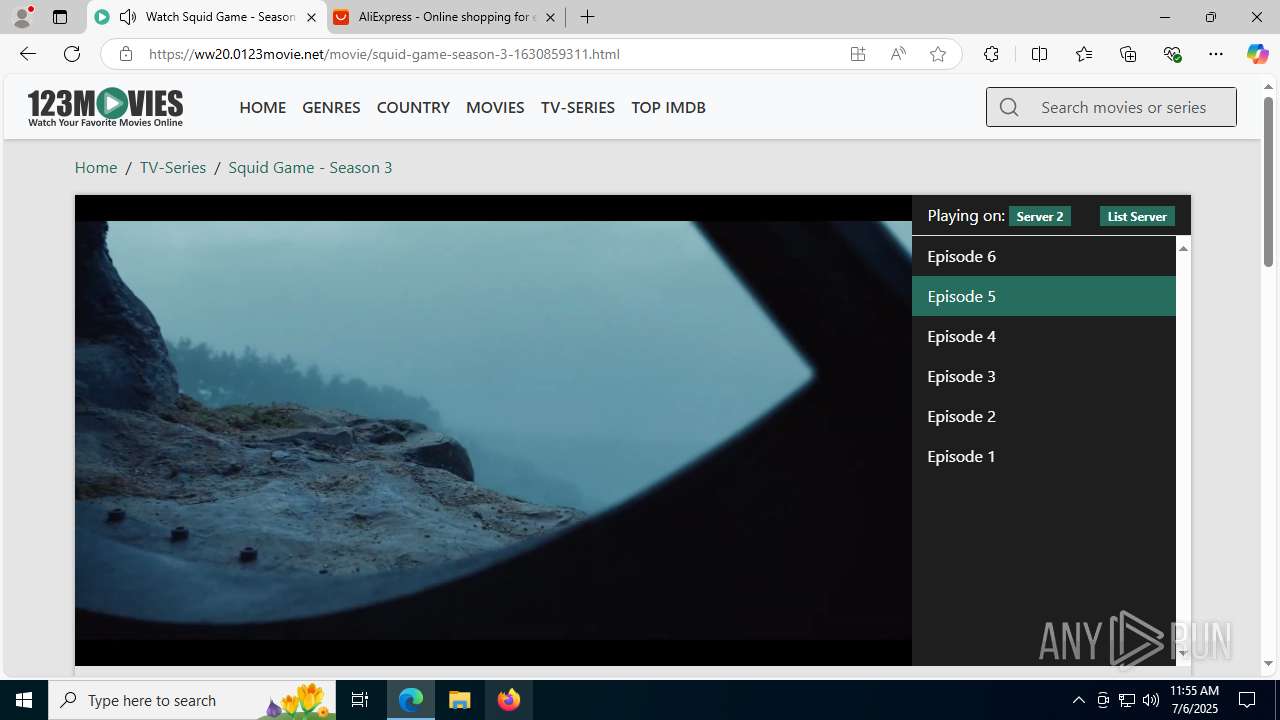Open the app available icon in address bar

pyautogui.click(x=858, y=54)
